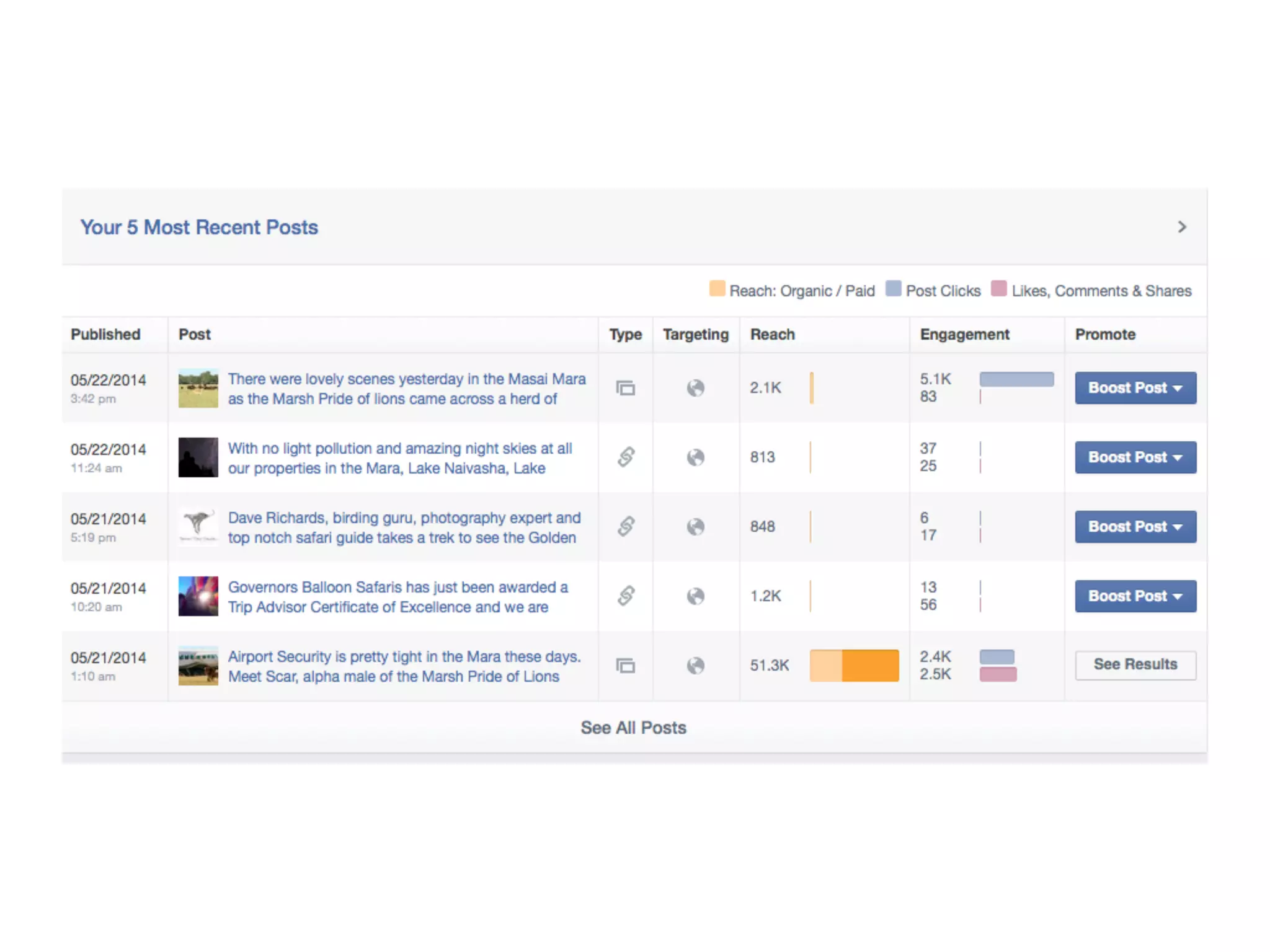1270x952 pixels.
Task: Click See All Posts link
Action: pyautogui.click(x=633, y=728)
